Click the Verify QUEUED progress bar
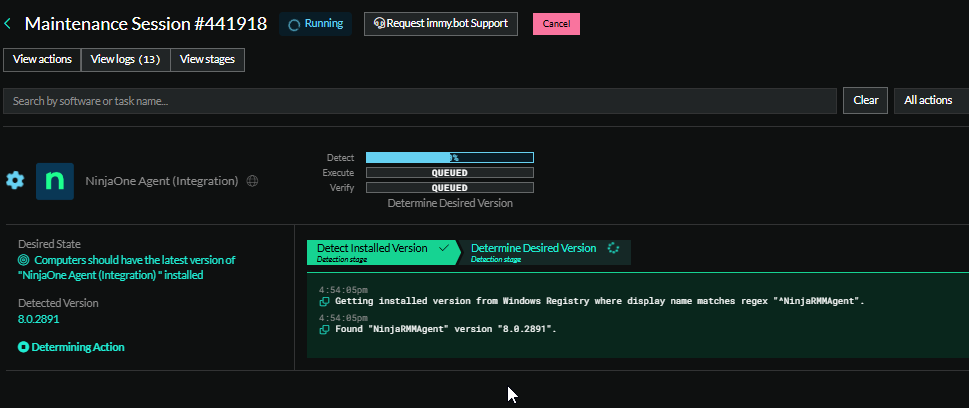The height and width of the screenshot is (408, 969). pos(450,187)
